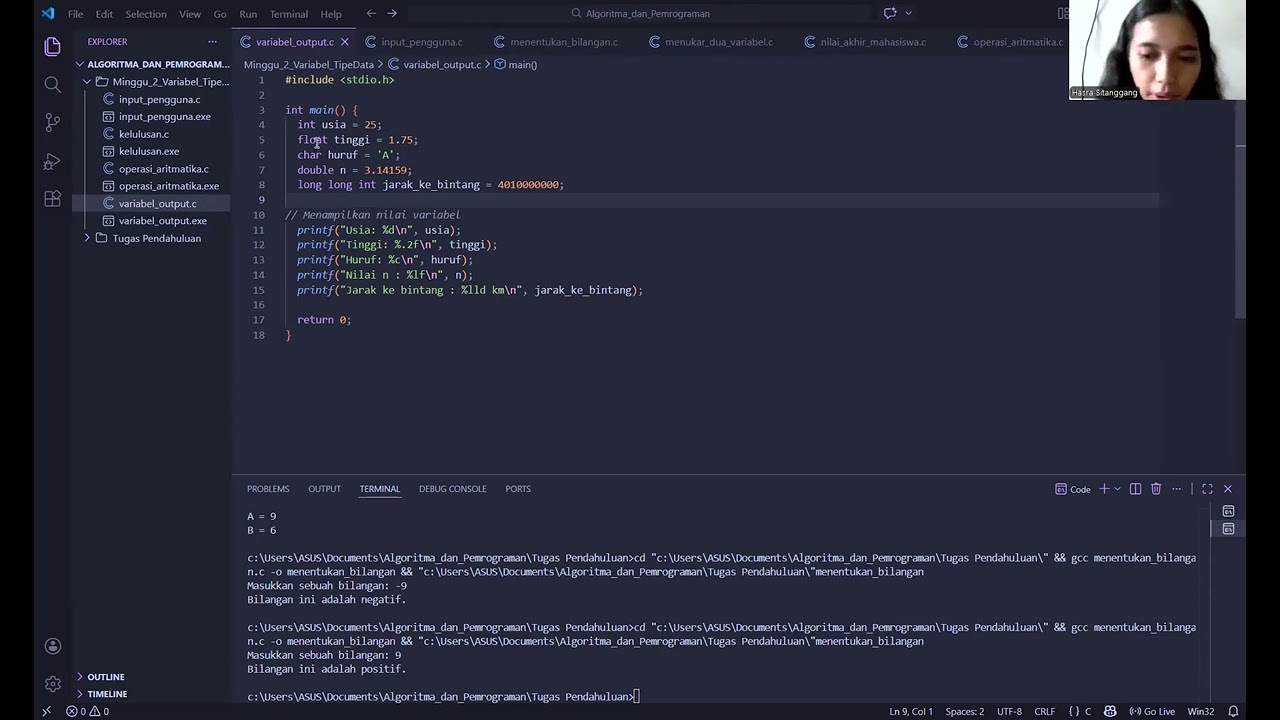Screen dimensions: 1280x720
Task: Collapse the ALGORITMA_DAN_PEMROGRAMAN root folder
Action: (150, 64)
